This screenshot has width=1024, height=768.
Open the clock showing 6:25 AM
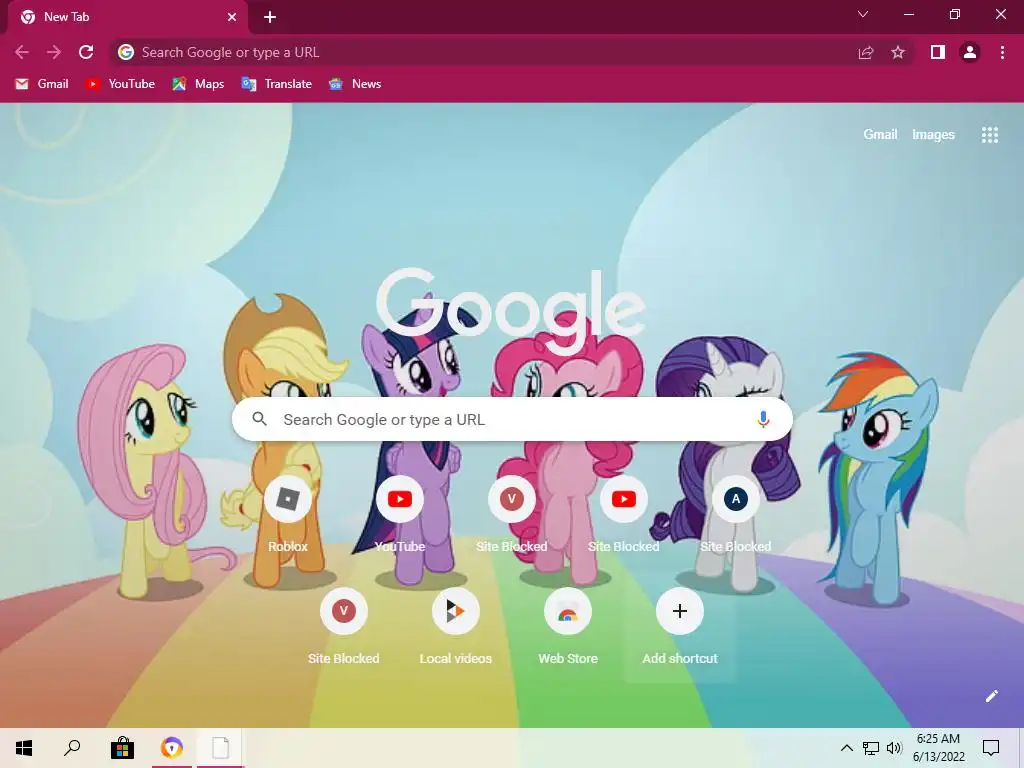(938, 748)
